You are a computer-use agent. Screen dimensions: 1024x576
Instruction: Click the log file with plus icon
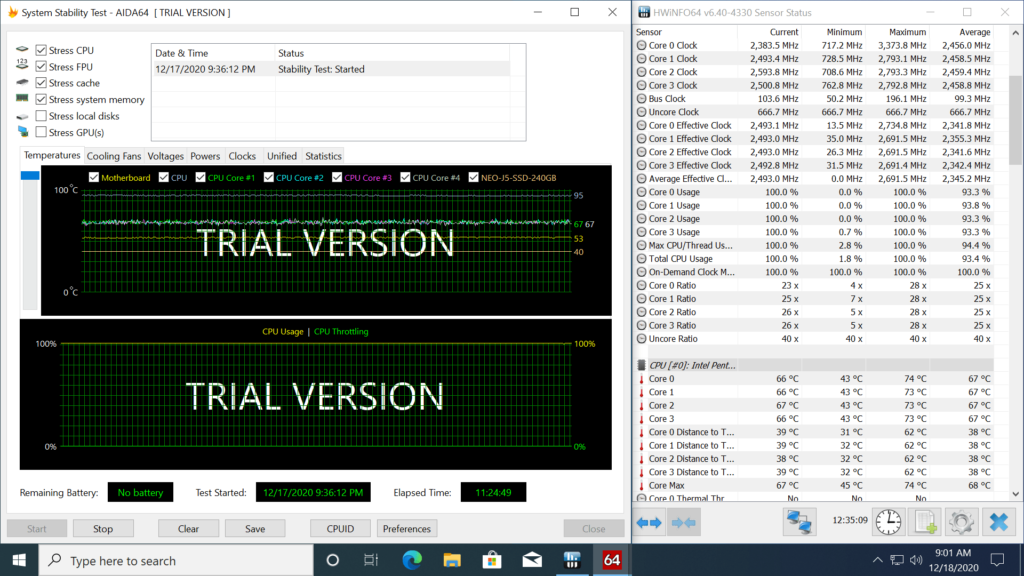pyautogui.click(x=925, y=521)
